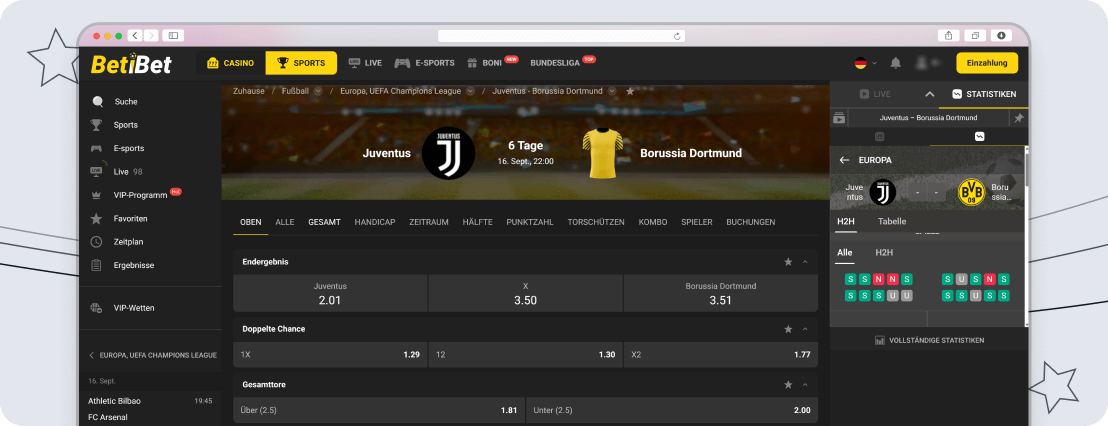Screen dimensions: 1108x426
Task: Open the STATISTIKEN panel tab
Action: tap(985, 94)
